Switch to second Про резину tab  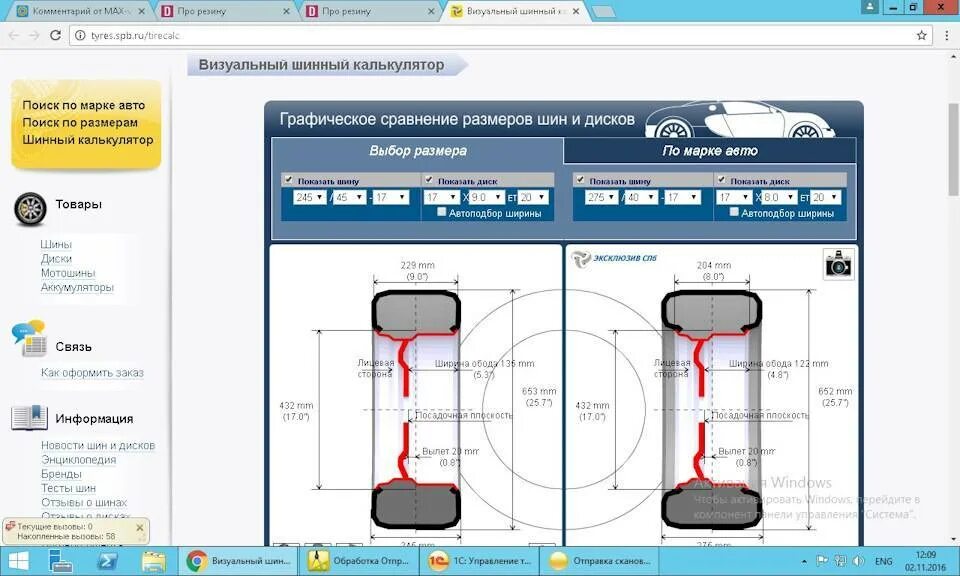click(370, 11)
